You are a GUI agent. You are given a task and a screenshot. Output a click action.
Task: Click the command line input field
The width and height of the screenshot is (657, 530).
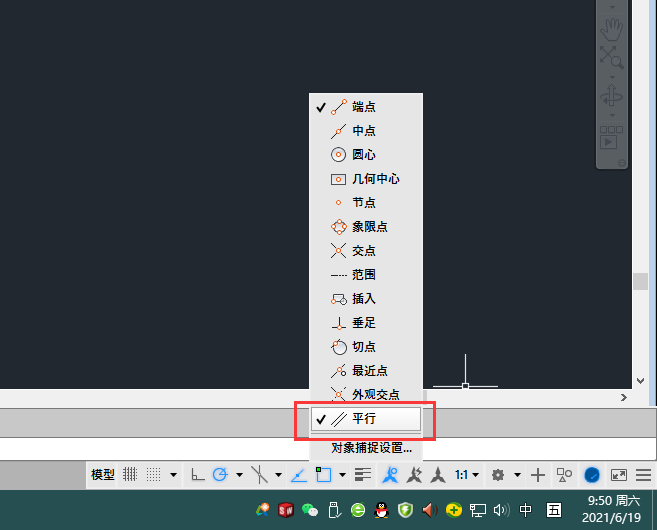(328, 449)
